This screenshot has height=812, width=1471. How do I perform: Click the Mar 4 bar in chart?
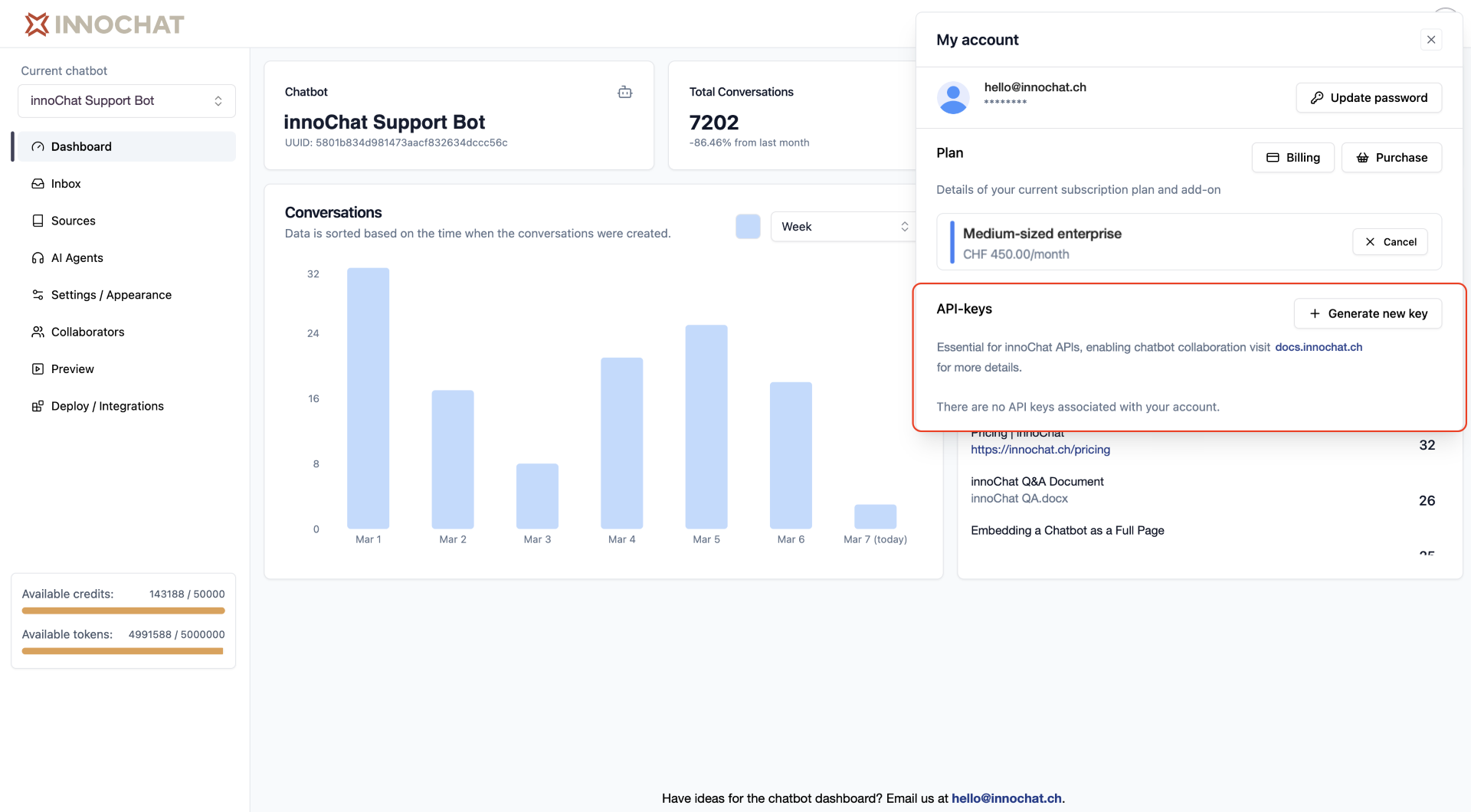click(622, 443)
